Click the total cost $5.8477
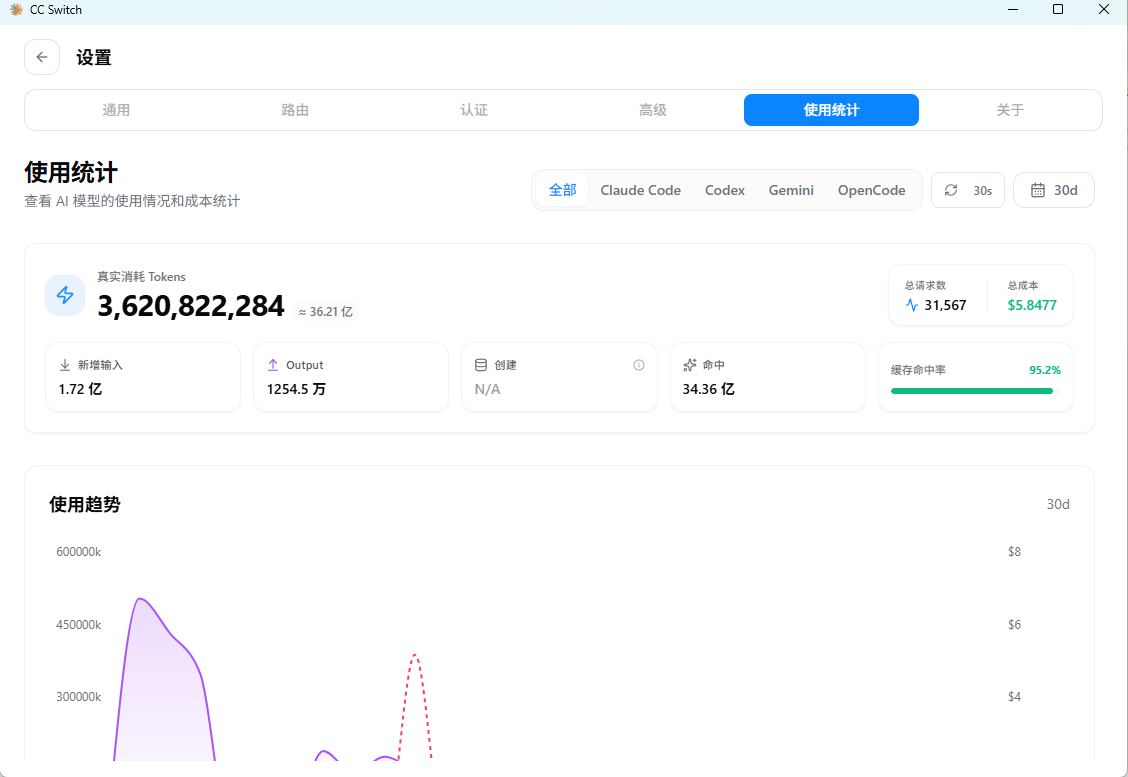This screenshot has width=1128, height=777. tap(1032, 305)
